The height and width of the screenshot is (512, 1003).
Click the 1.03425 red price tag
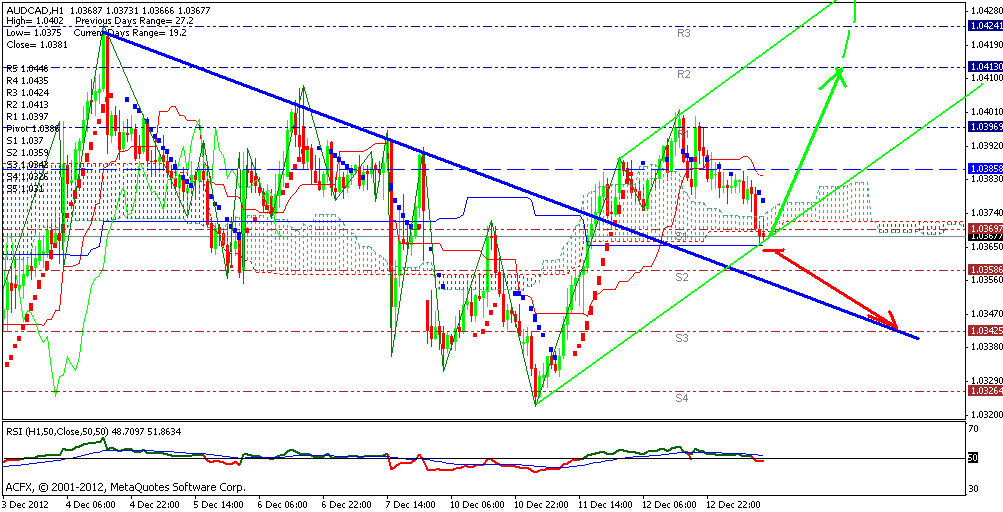tap(984, 330)
